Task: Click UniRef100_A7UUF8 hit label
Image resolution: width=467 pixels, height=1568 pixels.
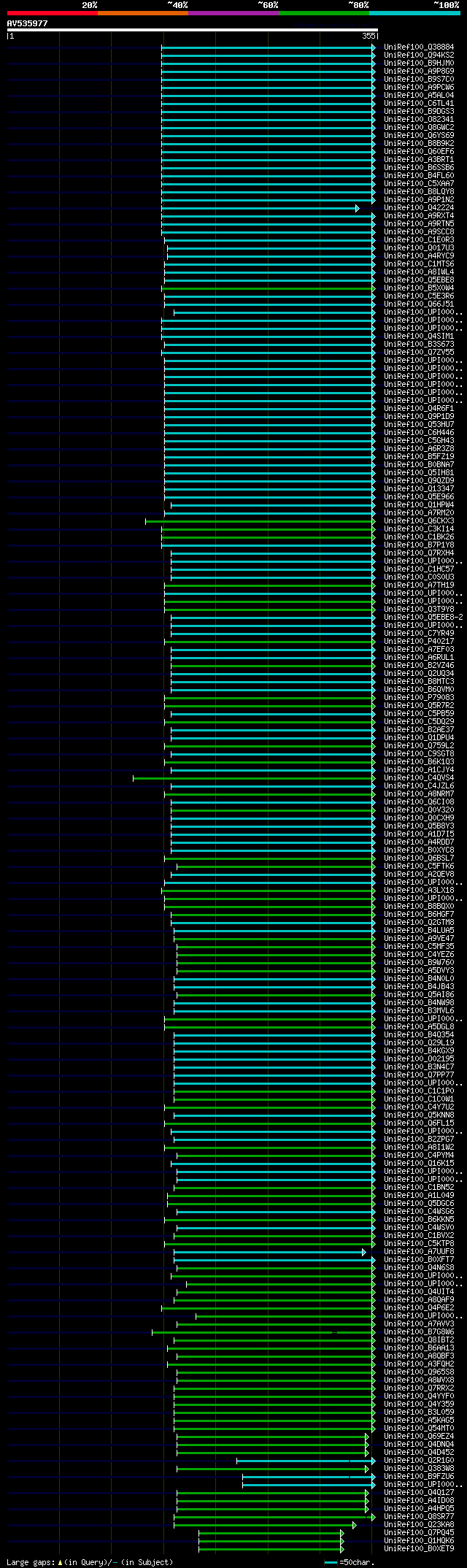Action: pyautogui.click(x=419, y=1252)
